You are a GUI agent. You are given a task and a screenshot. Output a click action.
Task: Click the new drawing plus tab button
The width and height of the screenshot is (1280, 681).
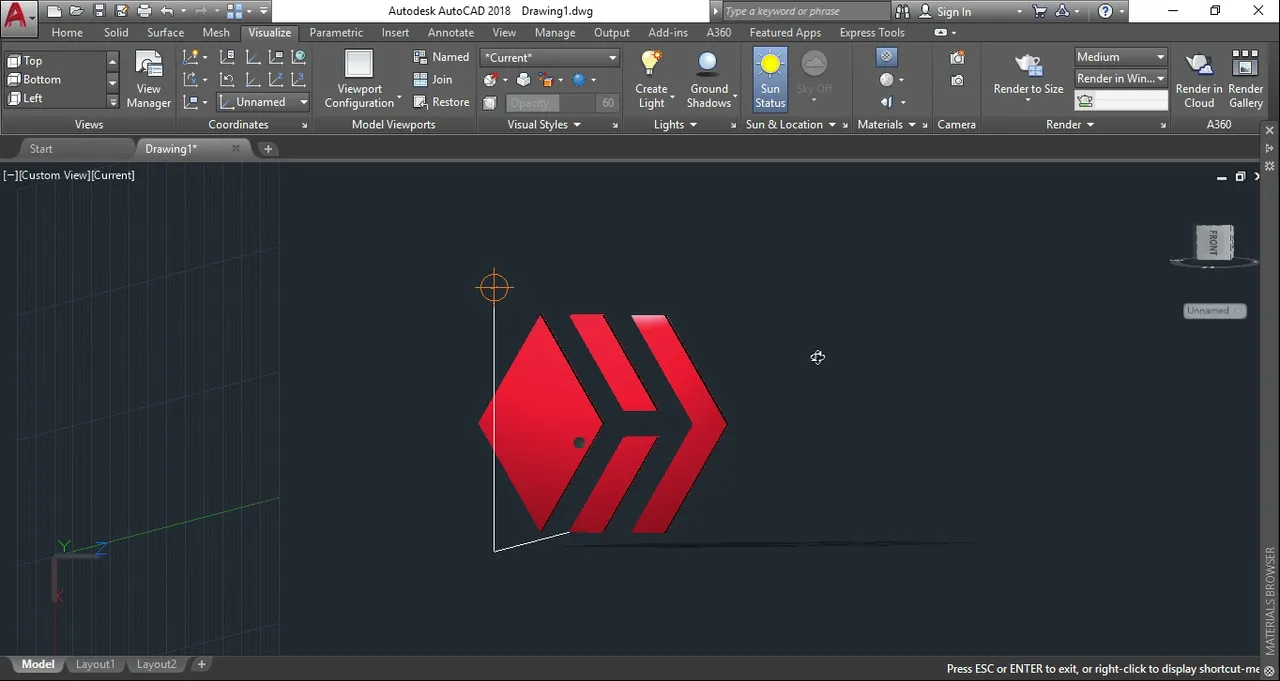pyautogui.click(x=268, y=149)
